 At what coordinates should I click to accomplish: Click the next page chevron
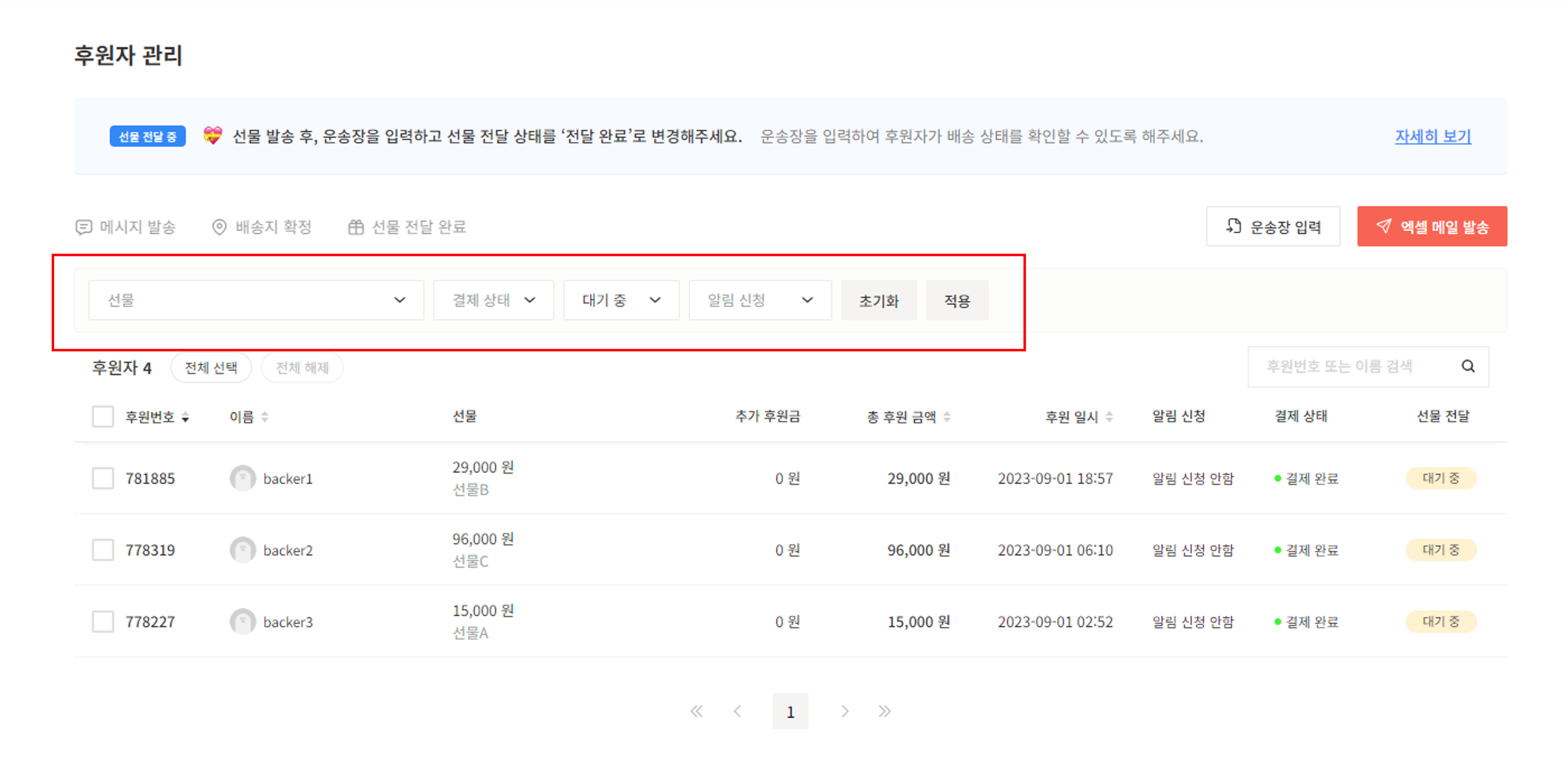845,711
